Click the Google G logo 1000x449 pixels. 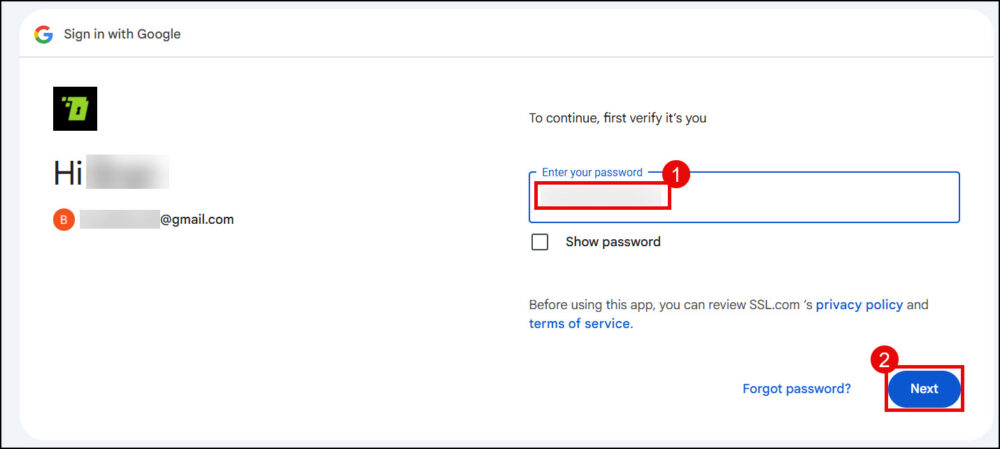[43, 34]
